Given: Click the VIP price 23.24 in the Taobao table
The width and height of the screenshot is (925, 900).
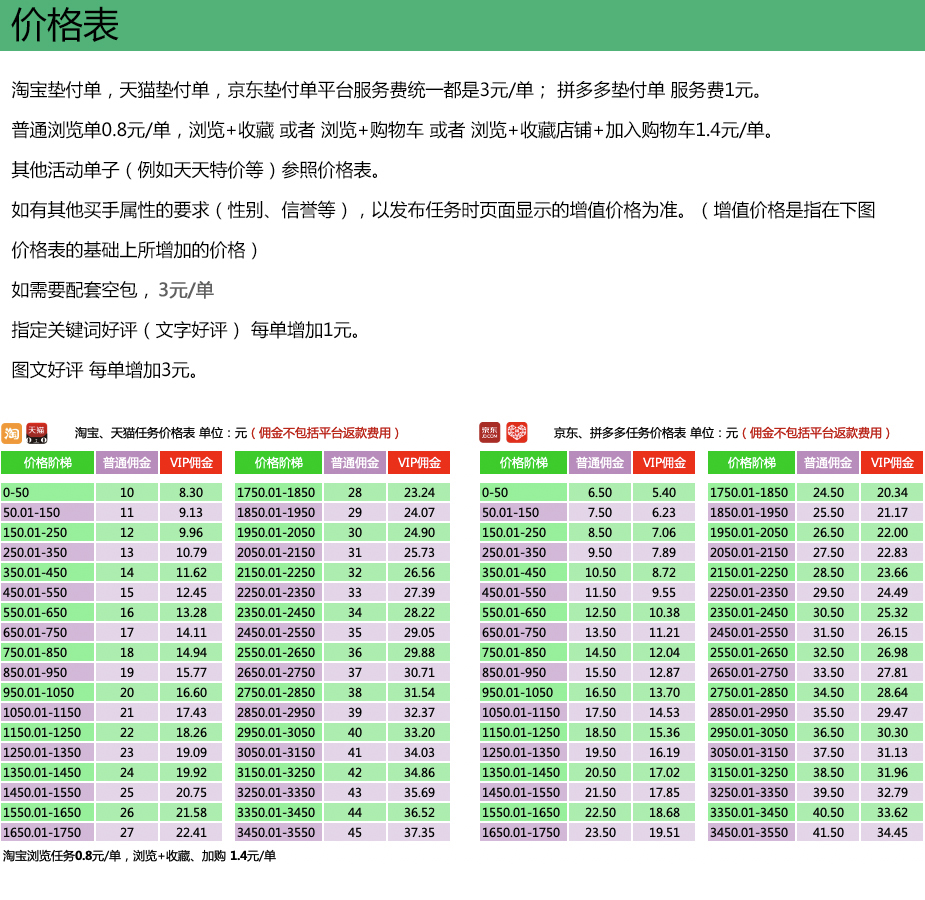Looking at the screenshot, I should coord(419,492).
